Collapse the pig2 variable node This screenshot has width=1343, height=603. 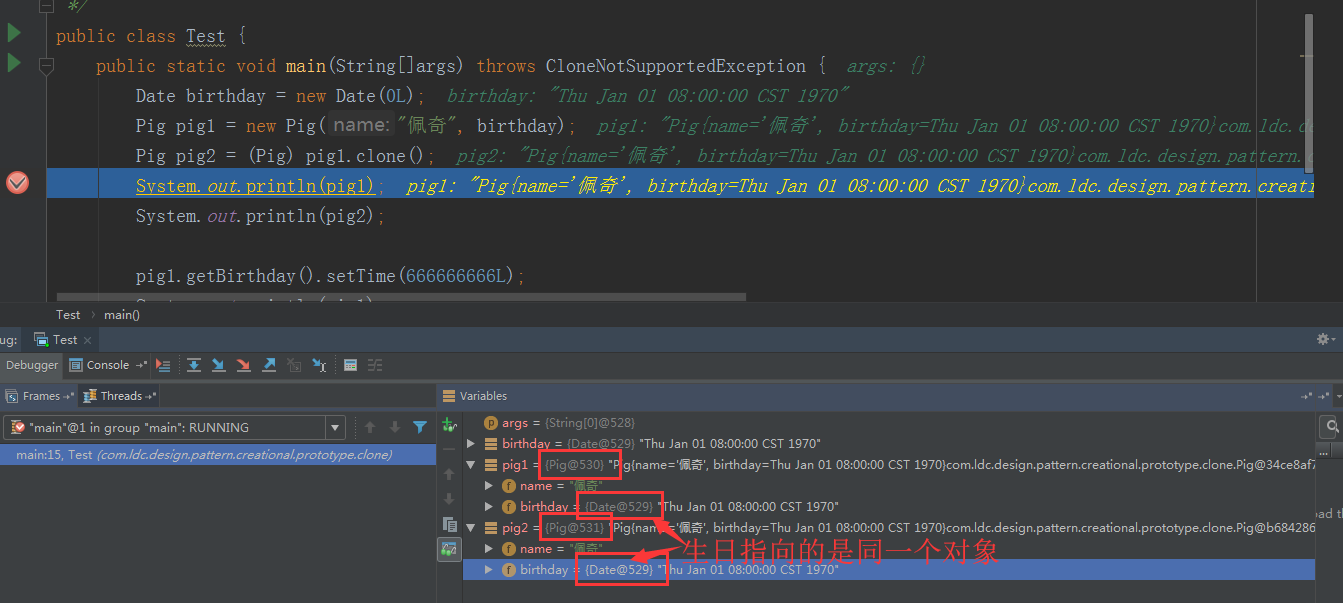(x=471, y=528)
